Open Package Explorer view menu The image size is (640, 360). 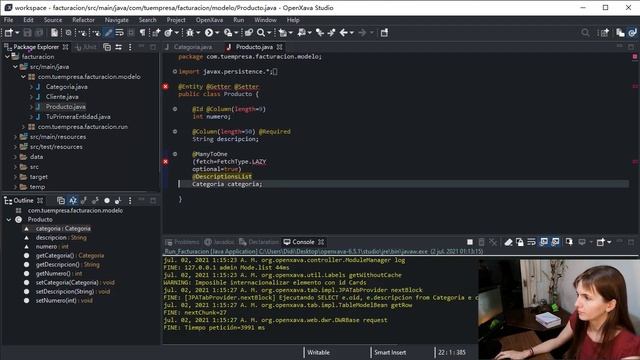coord(130,47)
